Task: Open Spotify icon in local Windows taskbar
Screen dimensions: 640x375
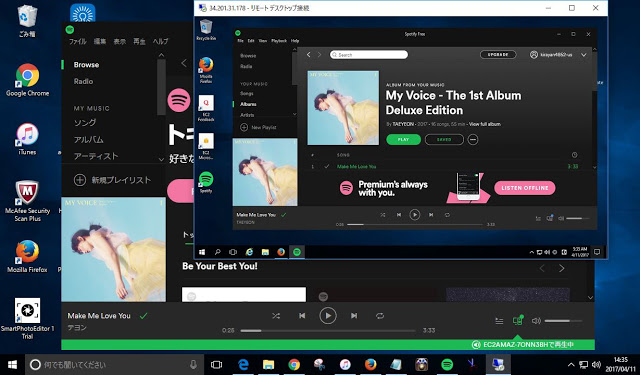Action: [x=447, y=364]
